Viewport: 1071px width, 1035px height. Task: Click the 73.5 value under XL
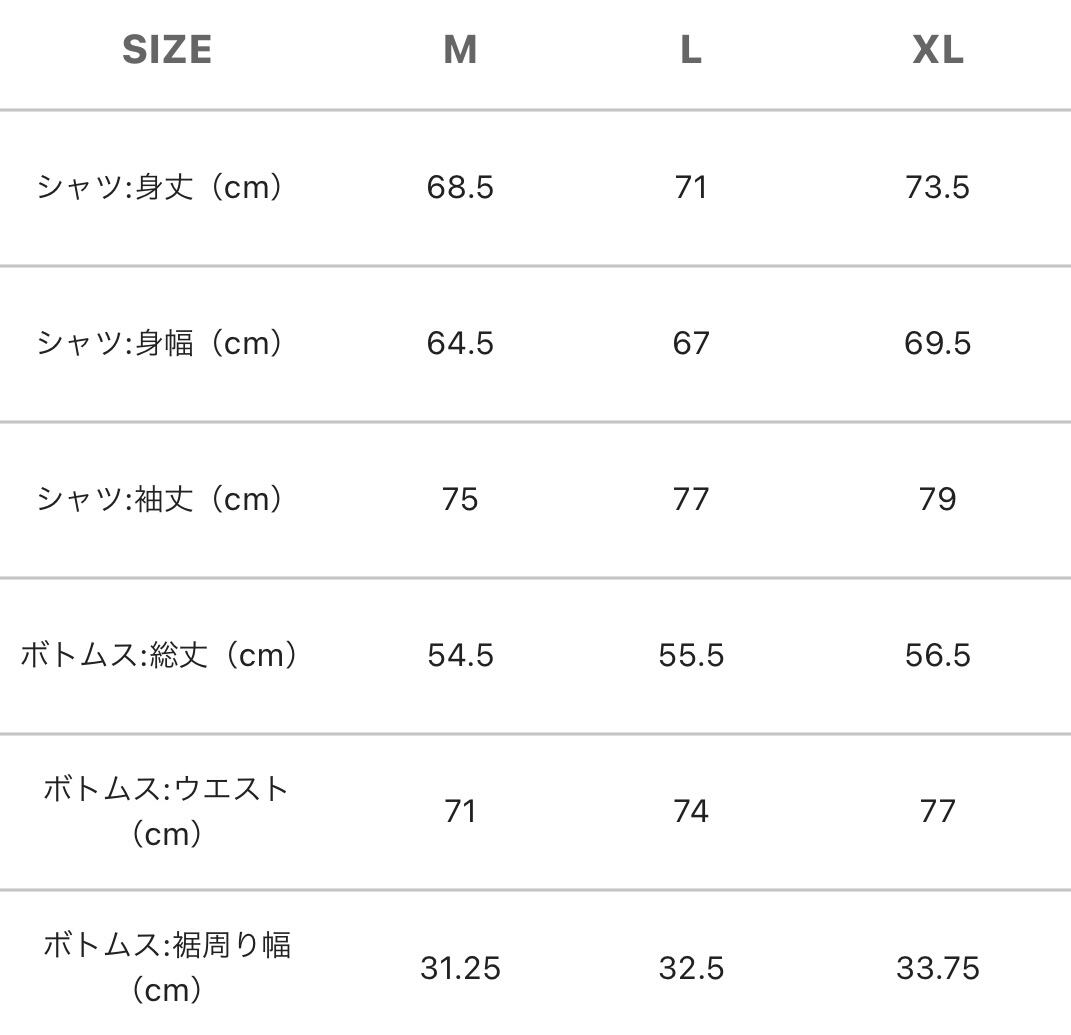[937, 188]
